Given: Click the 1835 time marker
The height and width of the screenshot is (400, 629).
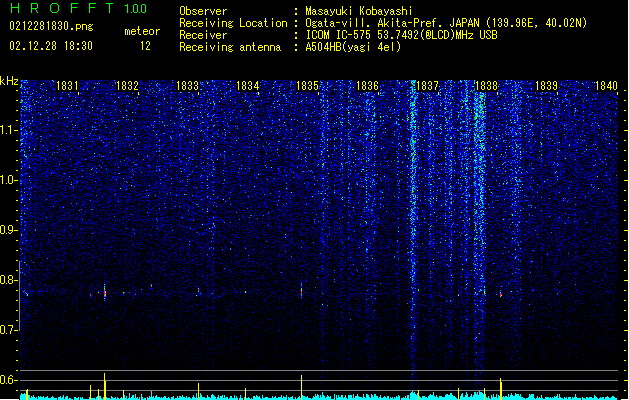Looking at the screenshot, I should pyautogui.click(x=307, y=85).
